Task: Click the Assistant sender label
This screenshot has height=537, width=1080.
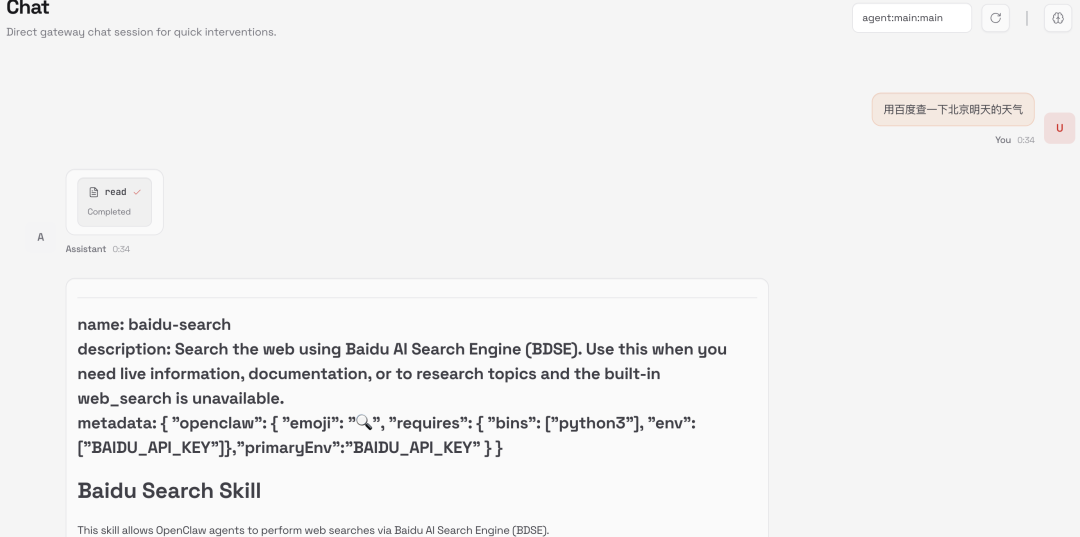Action: point(86,249)
